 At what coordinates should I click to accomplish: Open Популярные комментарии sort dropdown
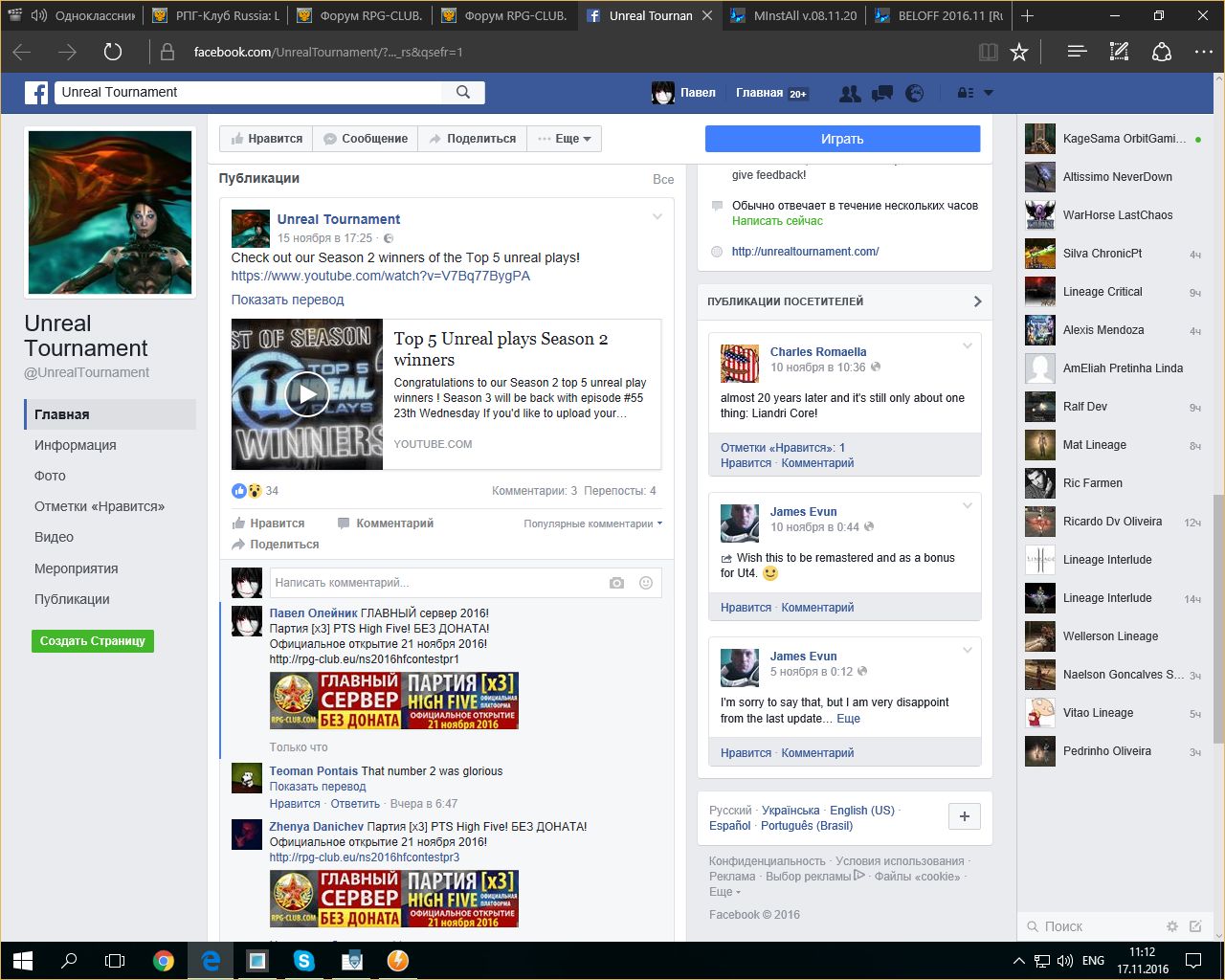point(592,523)
